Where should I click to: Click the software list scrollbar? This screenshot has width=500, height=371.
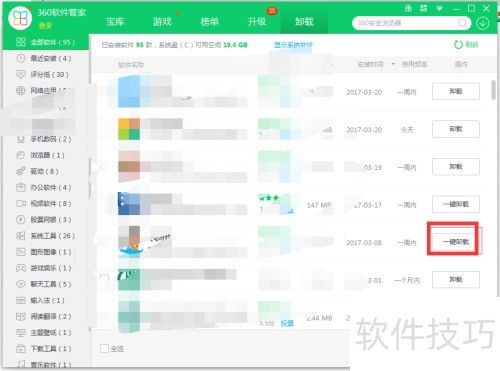(493, 90)
